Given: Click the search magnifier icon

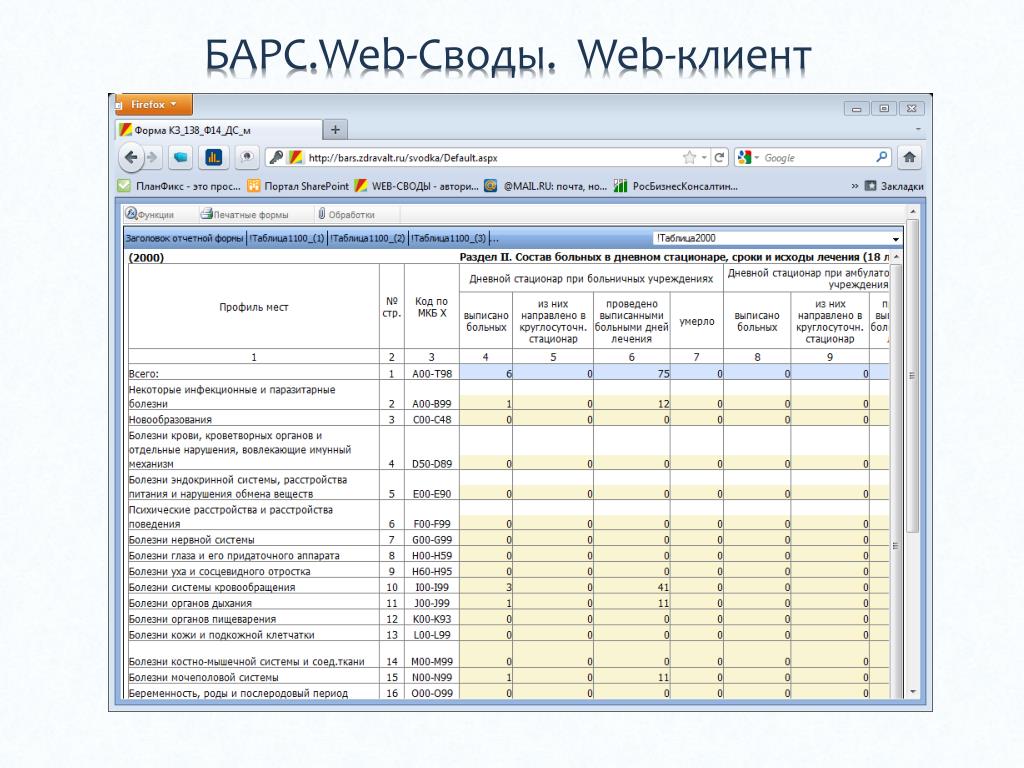Looking at the screenshot, I should point(882,157).
